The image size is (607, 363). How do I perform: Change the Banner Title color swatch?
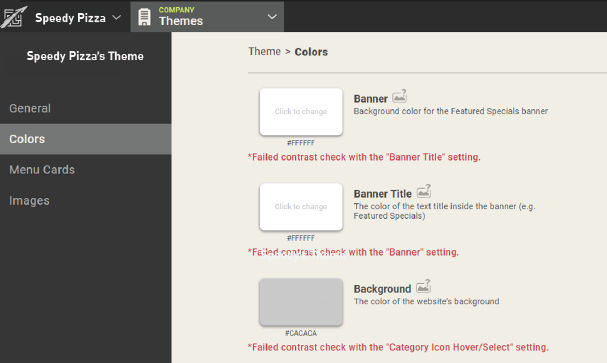(301, 207)
